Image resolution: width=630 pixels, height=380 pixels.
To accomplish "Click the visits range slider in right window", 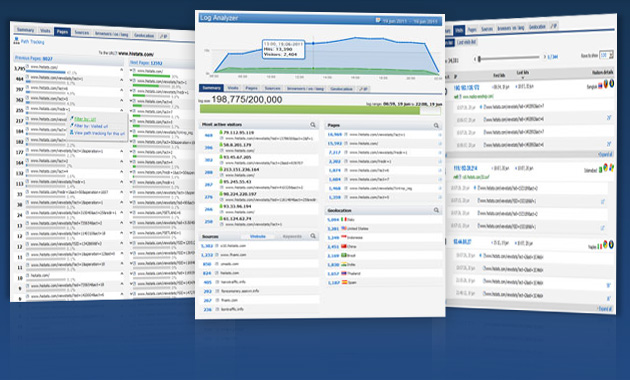I will [x=508, y=58].
